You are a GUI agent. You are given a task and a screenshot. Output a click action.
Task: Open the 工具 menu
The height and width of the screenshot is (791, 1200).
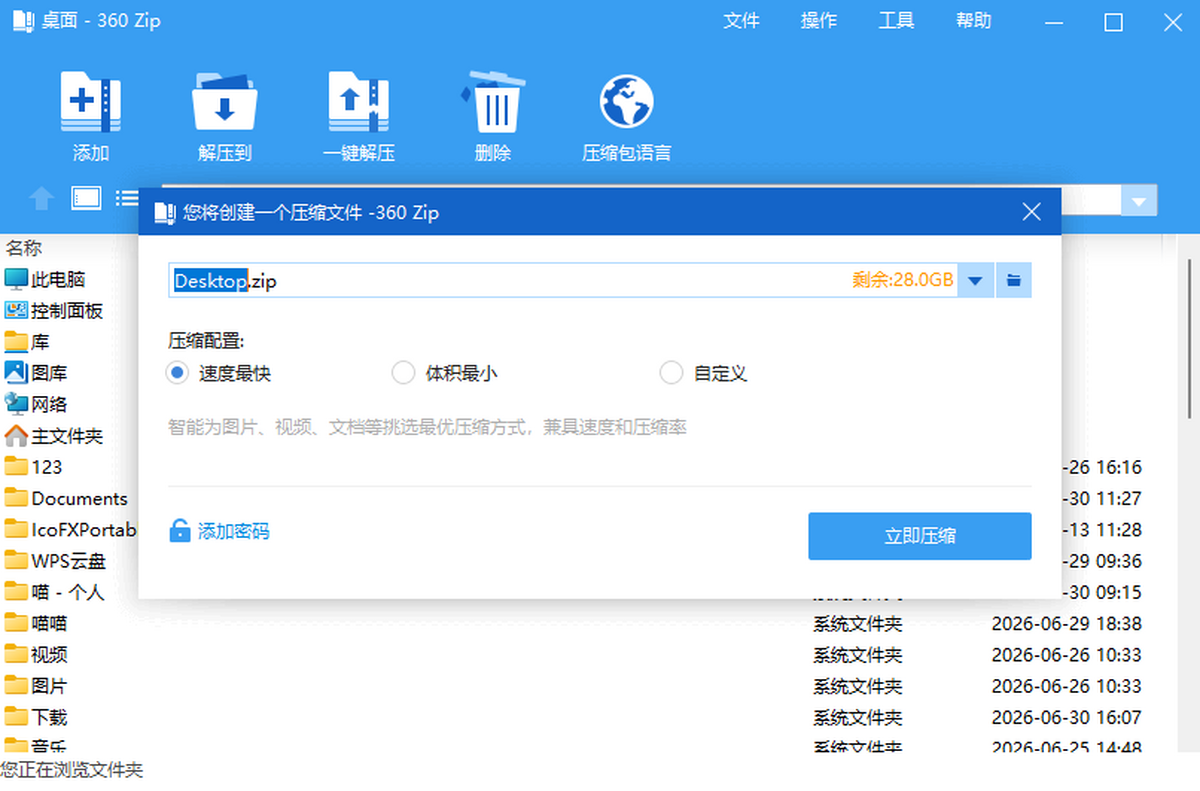click(896, 21)
